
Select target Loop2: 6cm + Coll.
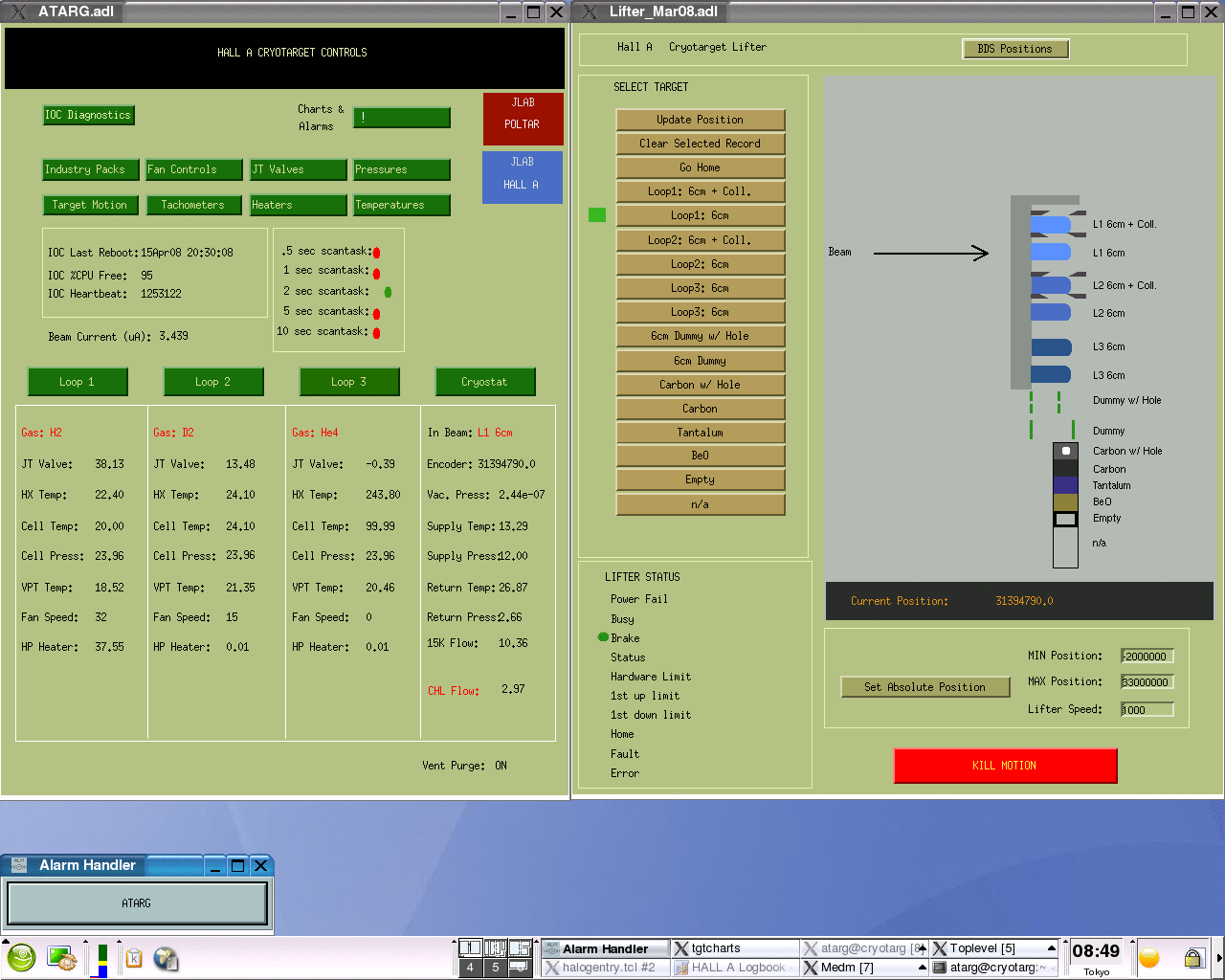[x=701, y=240]
